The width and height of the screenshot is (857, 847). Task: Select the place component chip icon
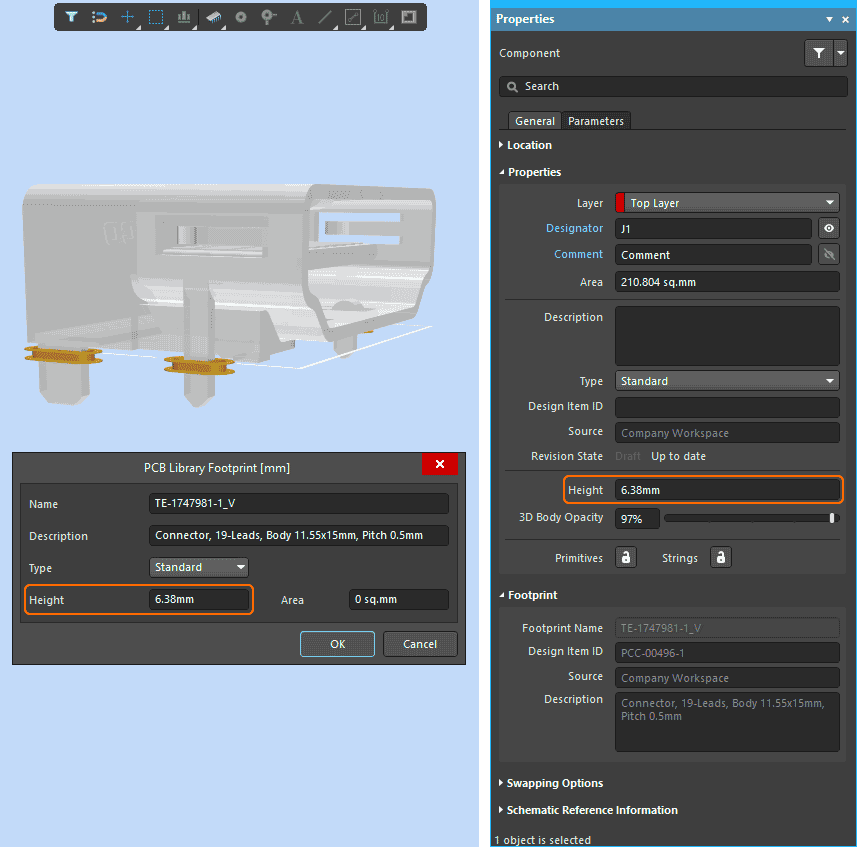(x=213, y=17)
